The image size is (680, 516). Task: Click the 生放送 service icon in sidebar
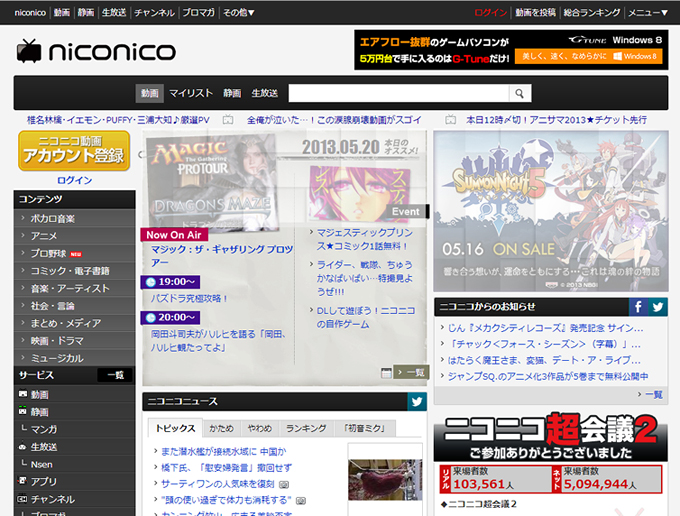(x=23, y=447)
